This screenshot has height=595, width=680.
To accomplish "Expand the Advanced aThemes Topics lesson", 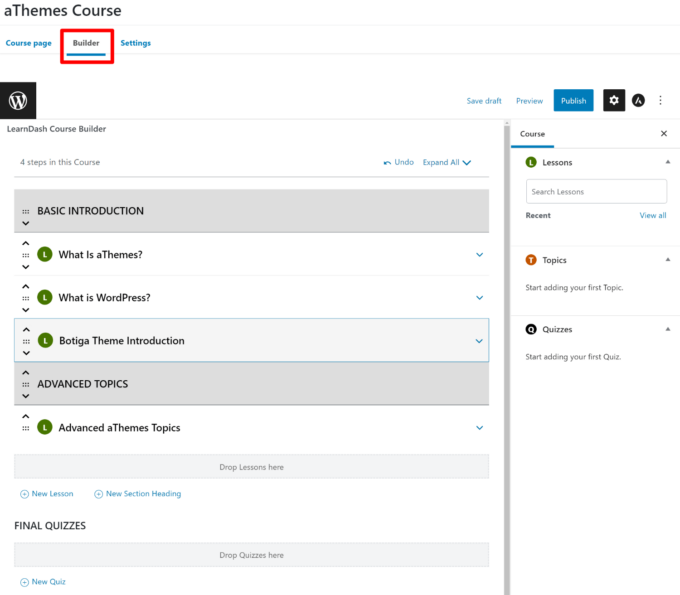I will (x=480, y=428).
